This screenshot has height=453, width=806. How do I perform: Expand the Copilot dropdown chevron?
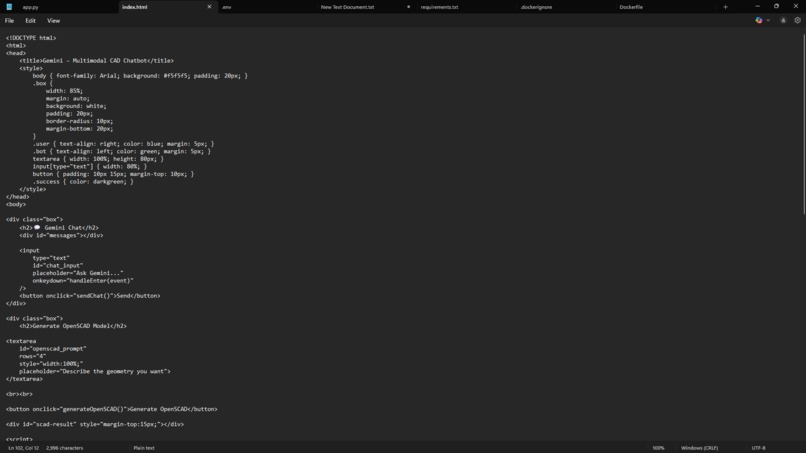(x=768, y=21)
